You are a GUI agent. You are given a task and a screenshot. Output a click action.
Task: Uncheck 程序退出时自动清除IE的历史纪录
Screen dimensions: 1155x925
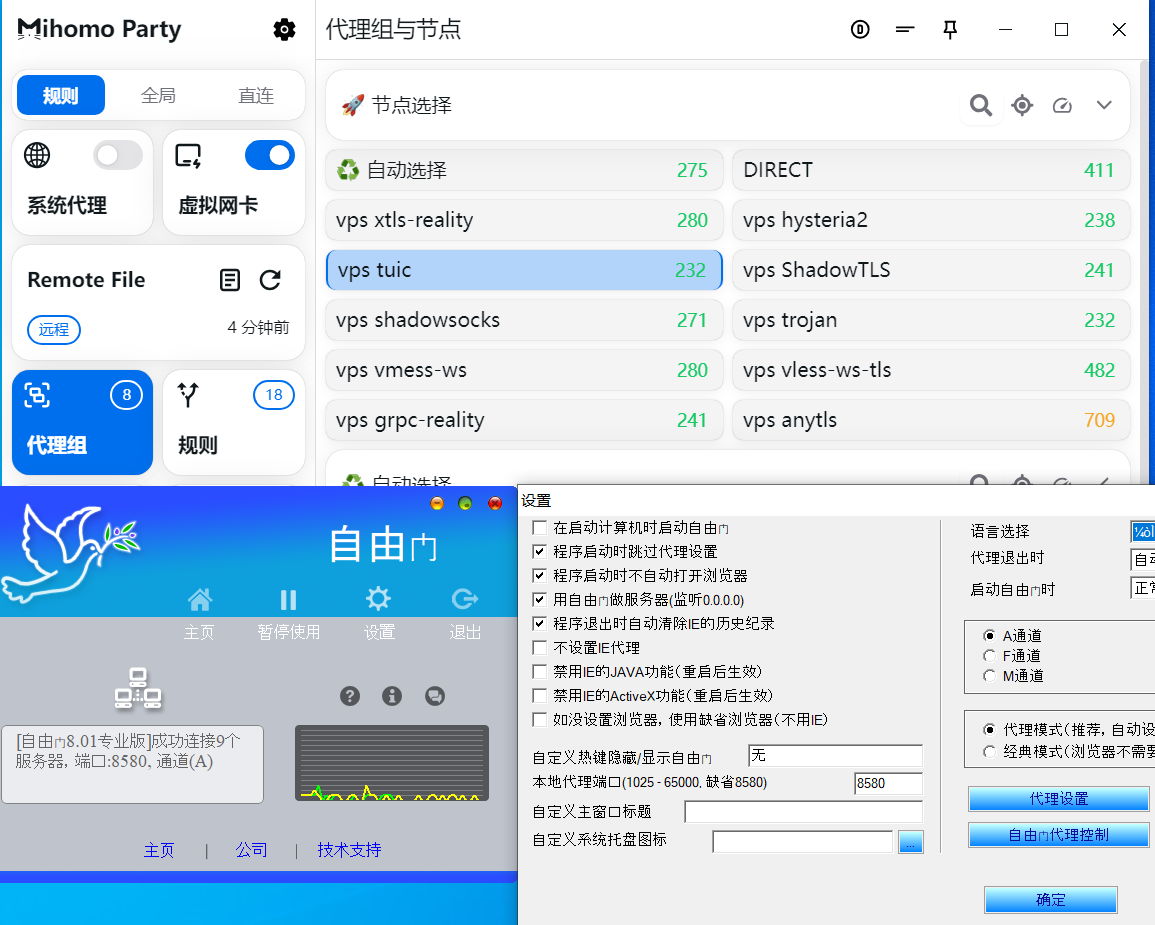tap(539, 624)
